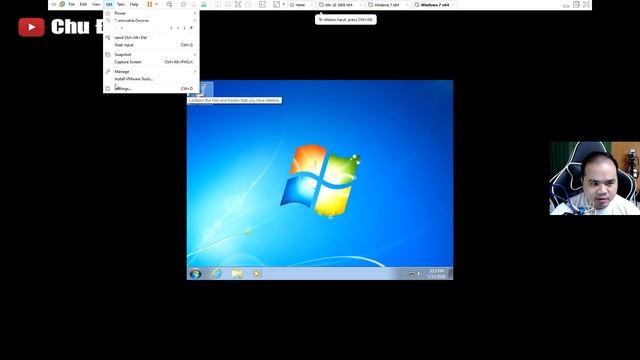Viewport: 640px width, 360px height.
Task: Expand the Power submenu
Action: [151, 13]
